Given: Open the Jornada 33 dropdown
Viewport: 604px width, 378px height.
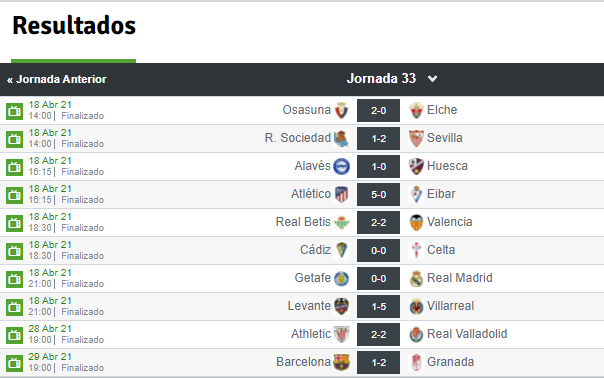Looking at the screenshot, I should [x=392, y=79].
